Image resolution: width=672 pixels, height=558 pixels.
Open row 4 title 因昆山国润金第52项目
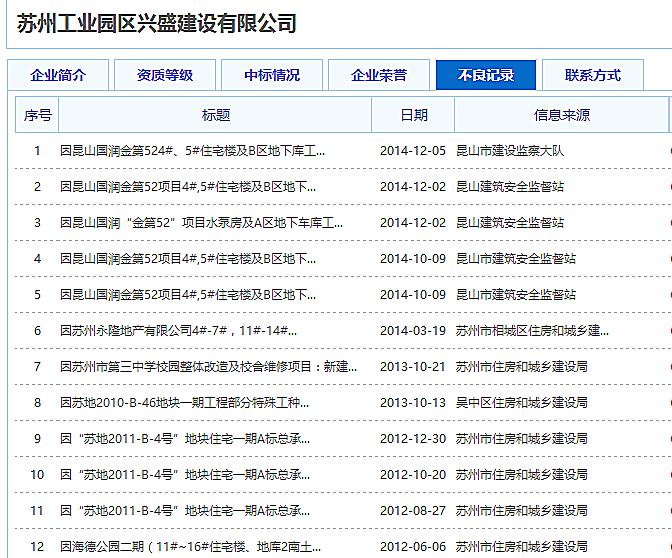click(188, 259)
